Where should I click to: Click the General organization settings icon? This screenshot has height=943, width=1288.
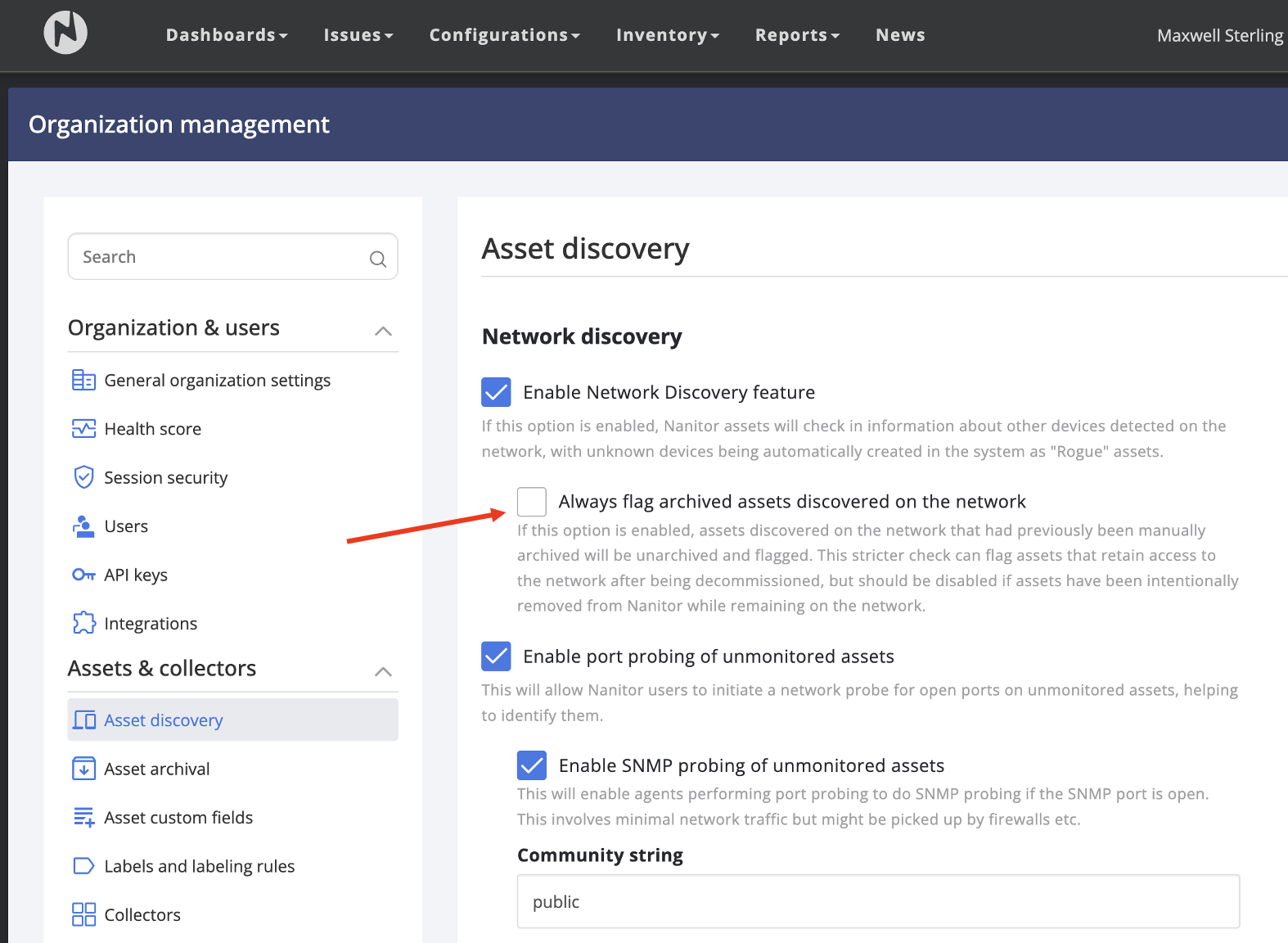coord(83,381)
